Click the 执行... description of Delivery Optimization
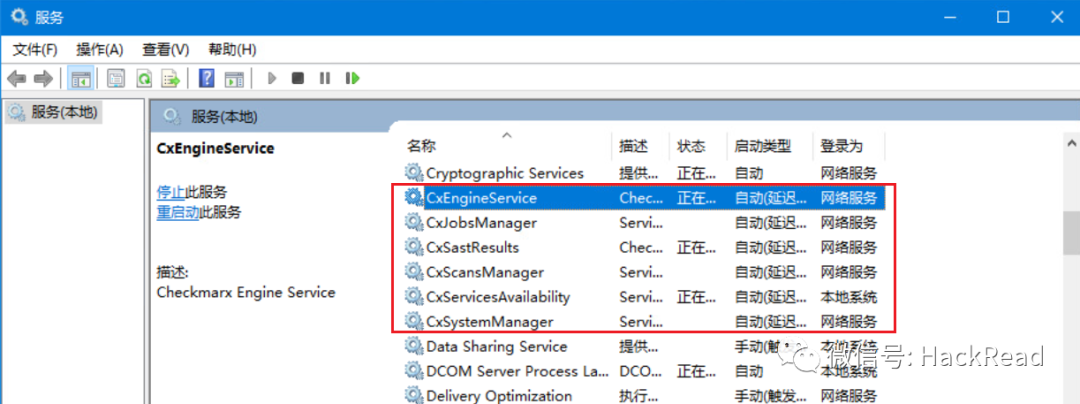This screenshot has width=1080, height=404. [x=639, y=396]
